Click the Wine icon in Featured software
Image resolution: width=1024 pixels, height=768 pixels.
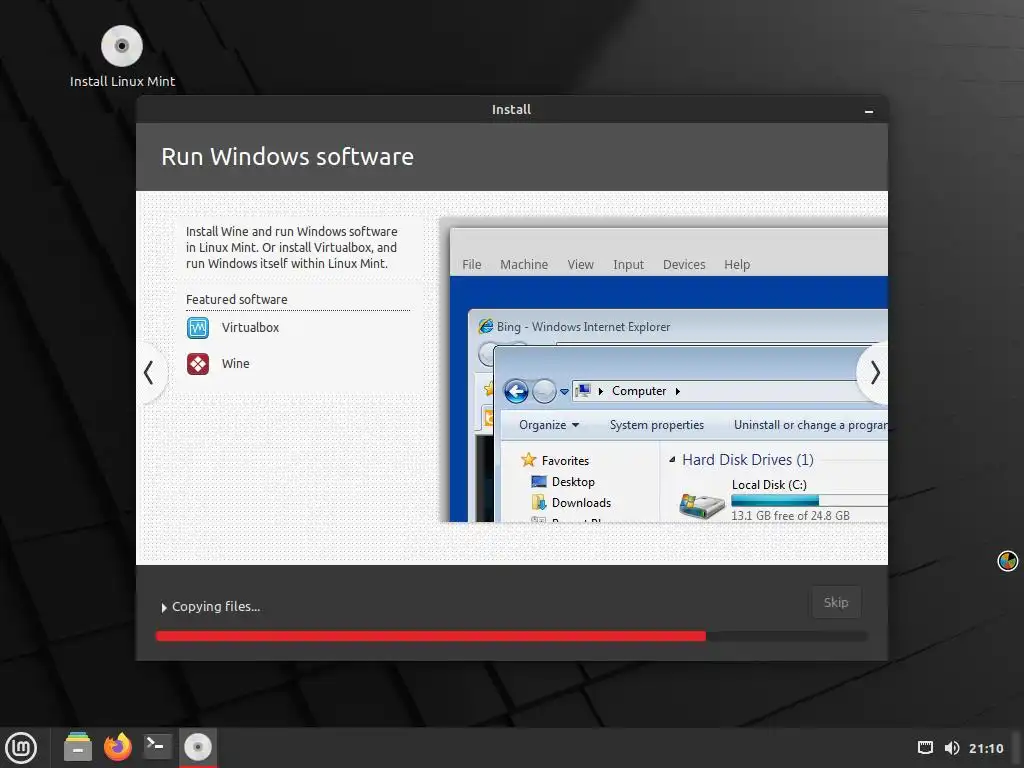tap(198, 364)
